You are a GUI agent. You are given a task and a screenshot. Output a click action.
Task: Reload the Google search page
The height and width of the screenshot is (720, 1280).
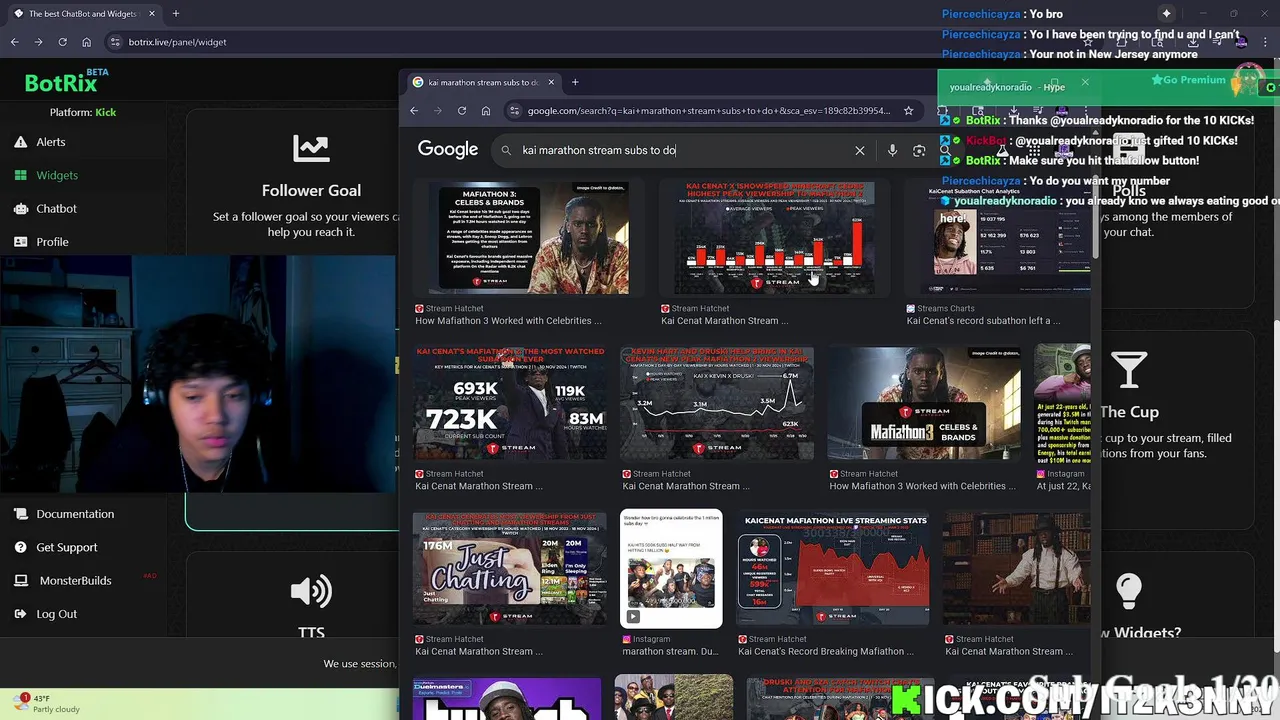[x=462, y=111]
